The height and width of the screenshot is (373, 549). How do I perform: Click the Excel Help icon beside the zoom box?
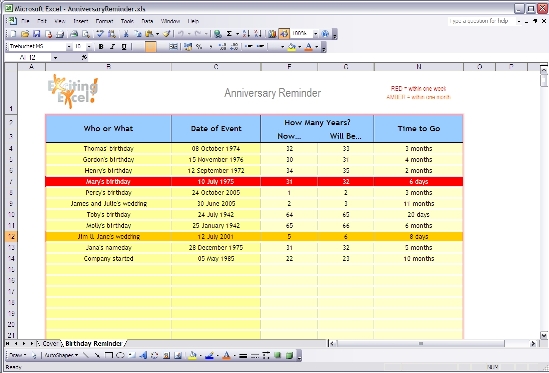click(326, 34)
